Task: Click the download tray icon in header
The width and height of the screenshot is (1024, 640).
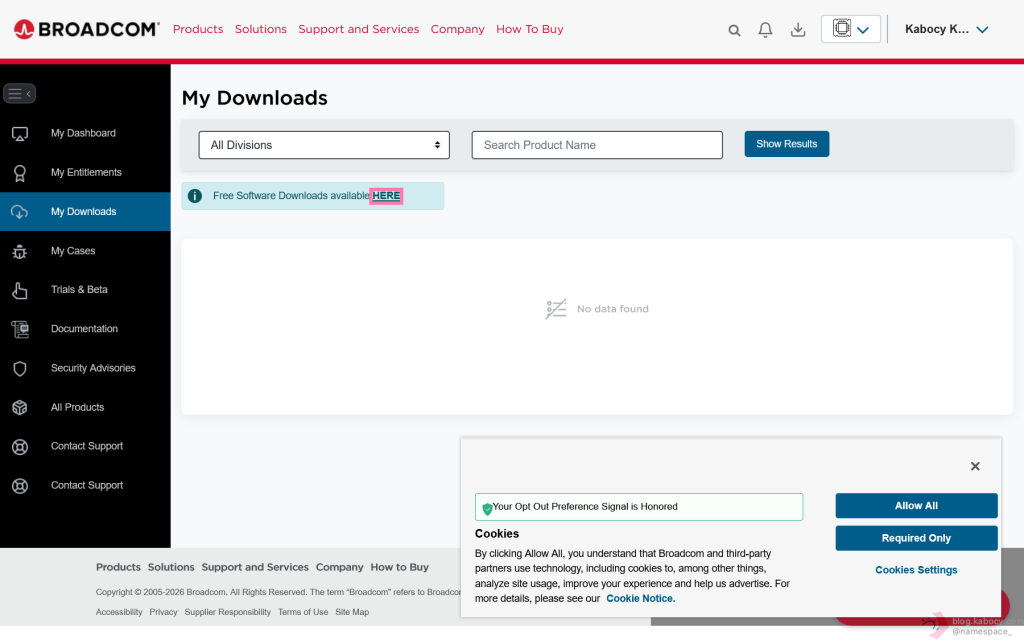Action: (798, 30)
